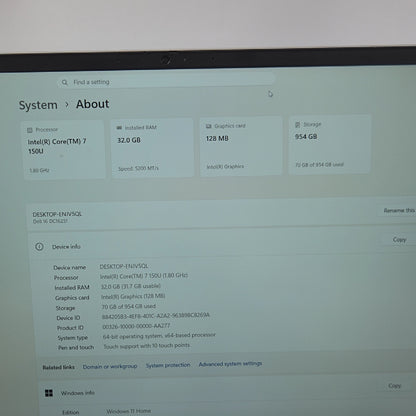Image resolution: width=416 pixels, height=416 pixels.
Task: Select the Product ID value 00326-10000-00000-AA277
Action: point(136,326)
